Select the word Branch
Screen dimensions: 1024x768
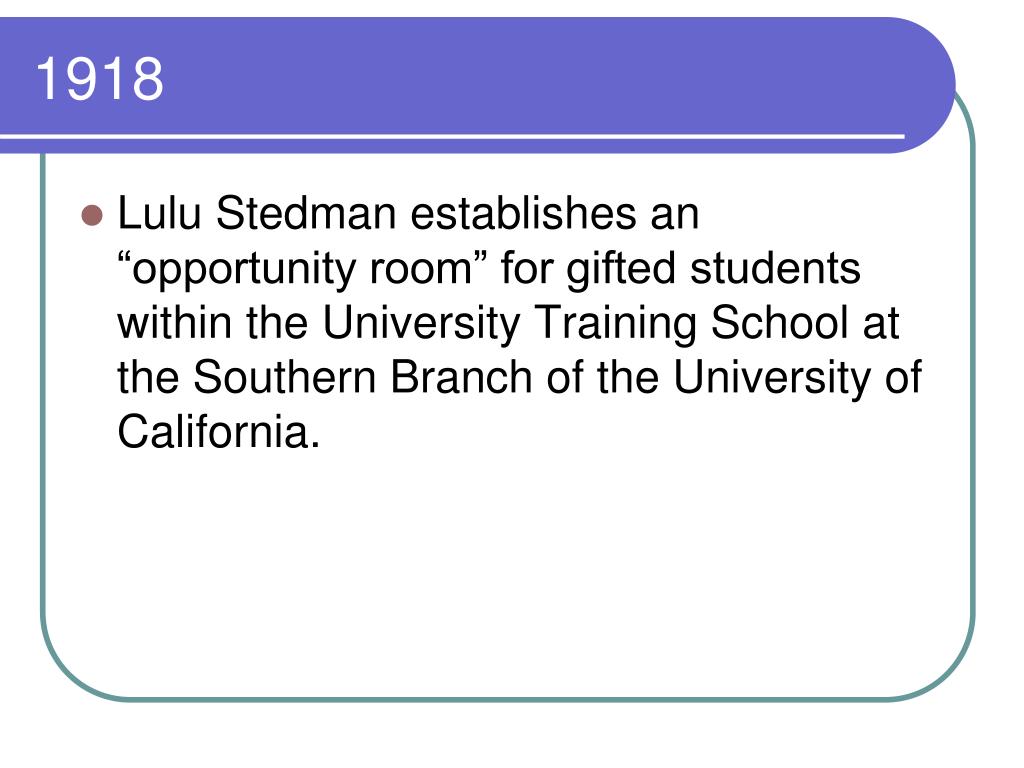(x=461, y=377)
